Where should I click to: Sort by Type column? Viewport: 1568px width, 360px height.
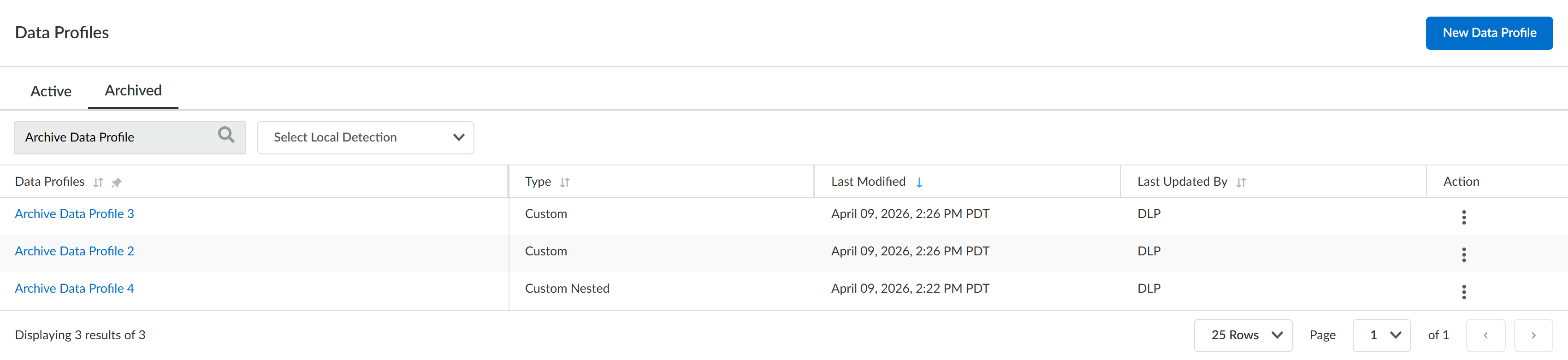coord(565,183)
